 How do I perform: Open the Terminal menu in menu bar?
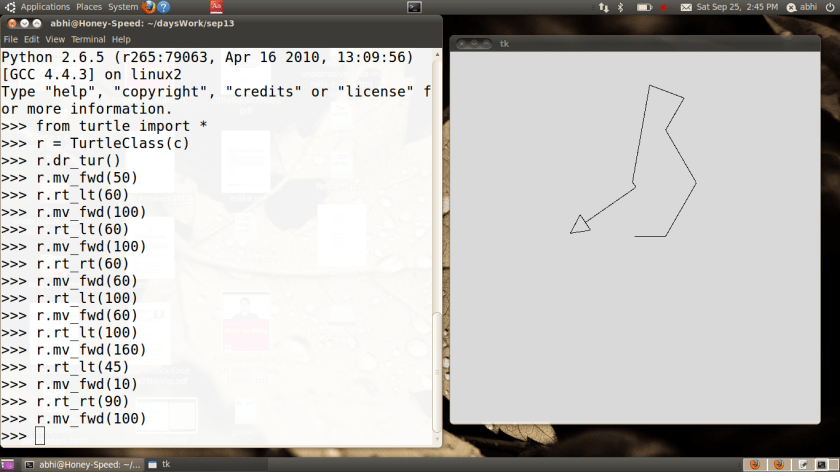(88, 39)
